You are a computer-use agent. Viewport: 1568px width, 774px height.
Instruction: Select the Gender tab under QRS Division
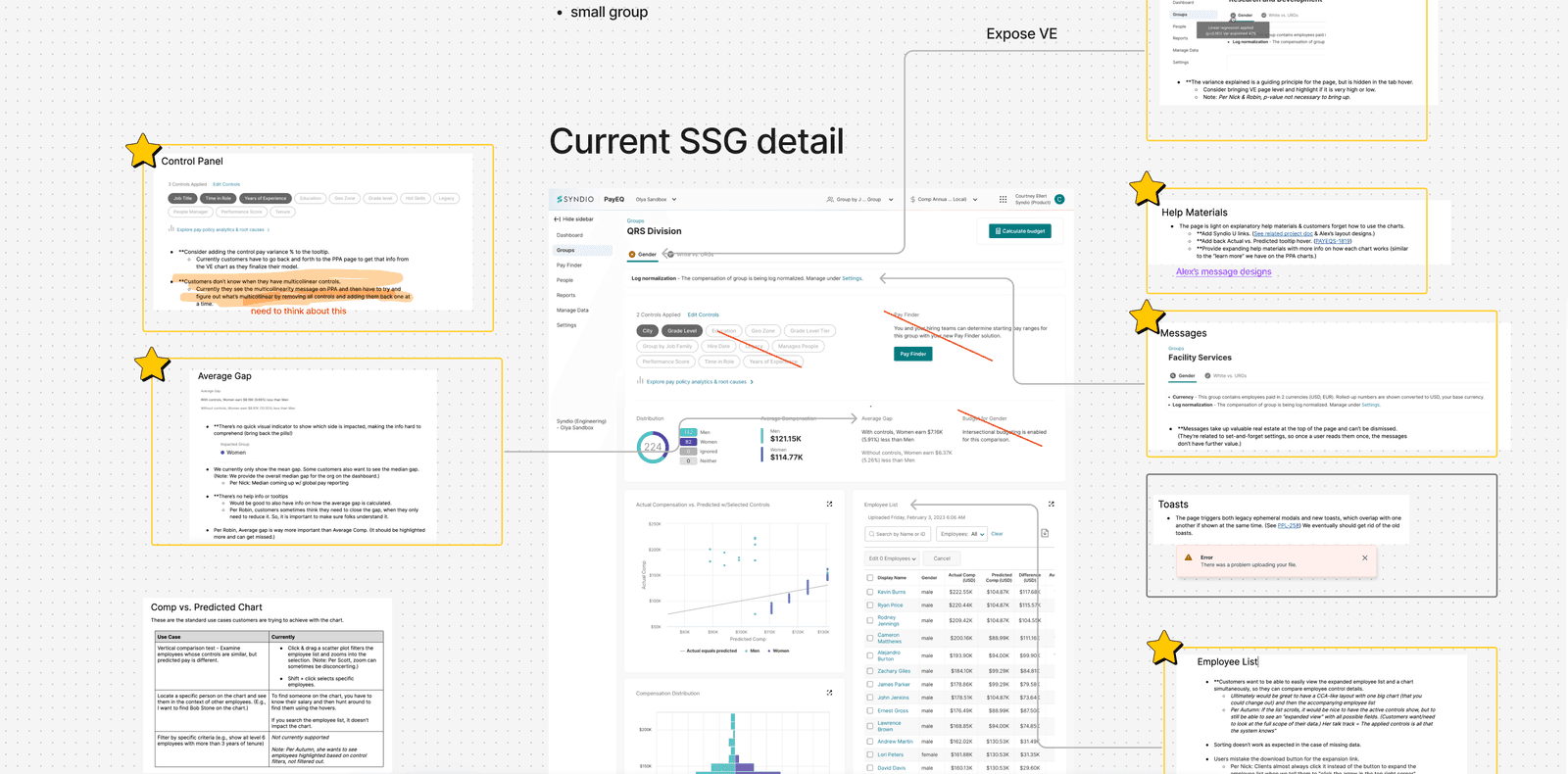tap(643, 255)
